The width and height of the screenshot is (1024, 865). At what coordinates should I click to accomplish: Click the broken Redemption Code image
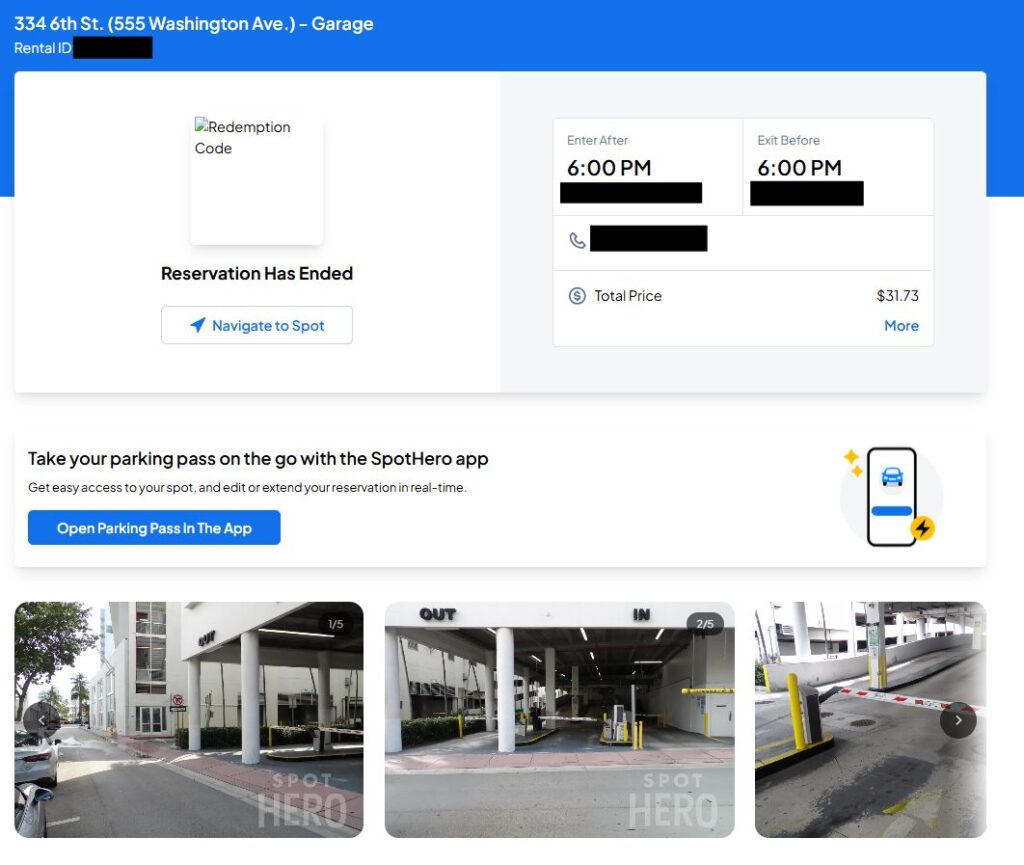click(256, 180)
